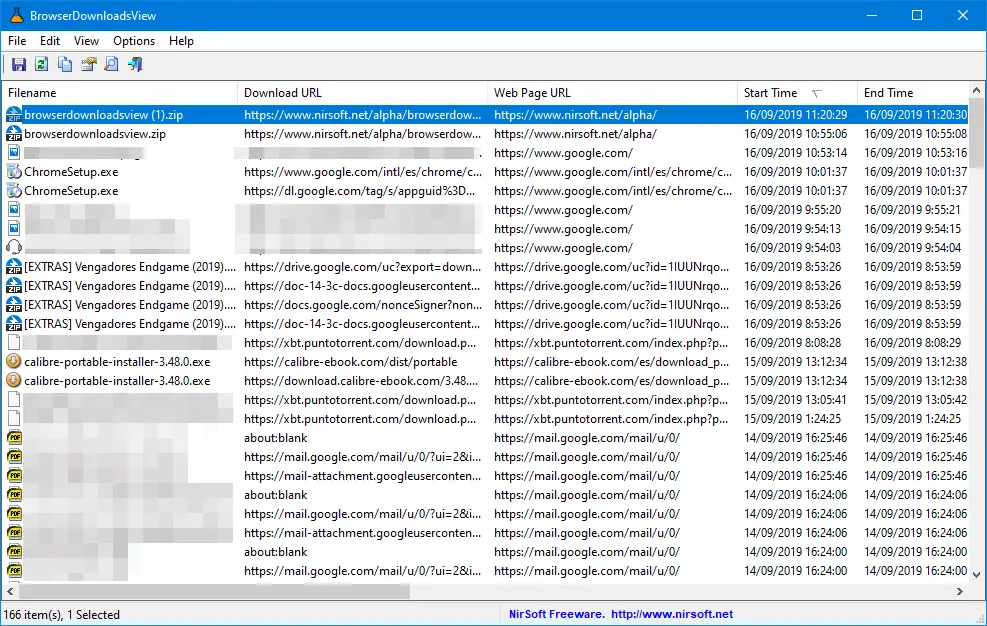Click Start Time 15/09/2019 1:24:25 cell

[792, 418]
